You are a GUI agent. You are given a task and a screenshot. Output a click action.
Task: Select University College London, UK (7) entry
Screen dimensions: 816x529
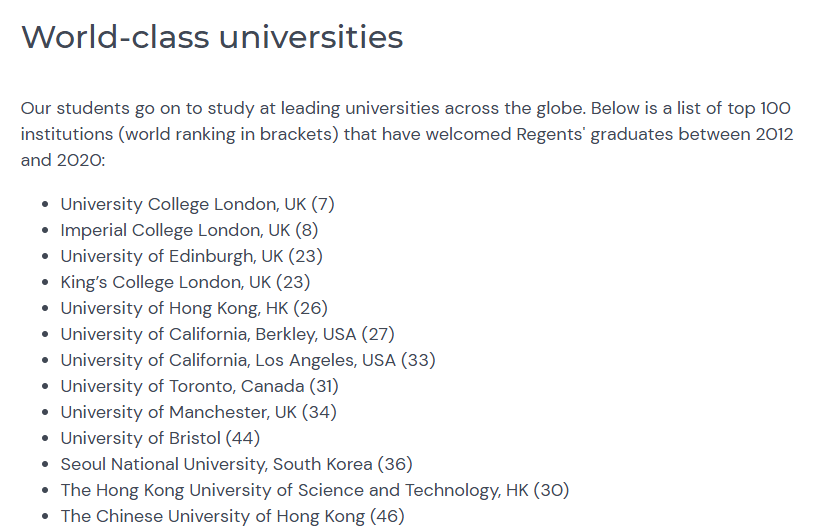(x=197, y=204)
